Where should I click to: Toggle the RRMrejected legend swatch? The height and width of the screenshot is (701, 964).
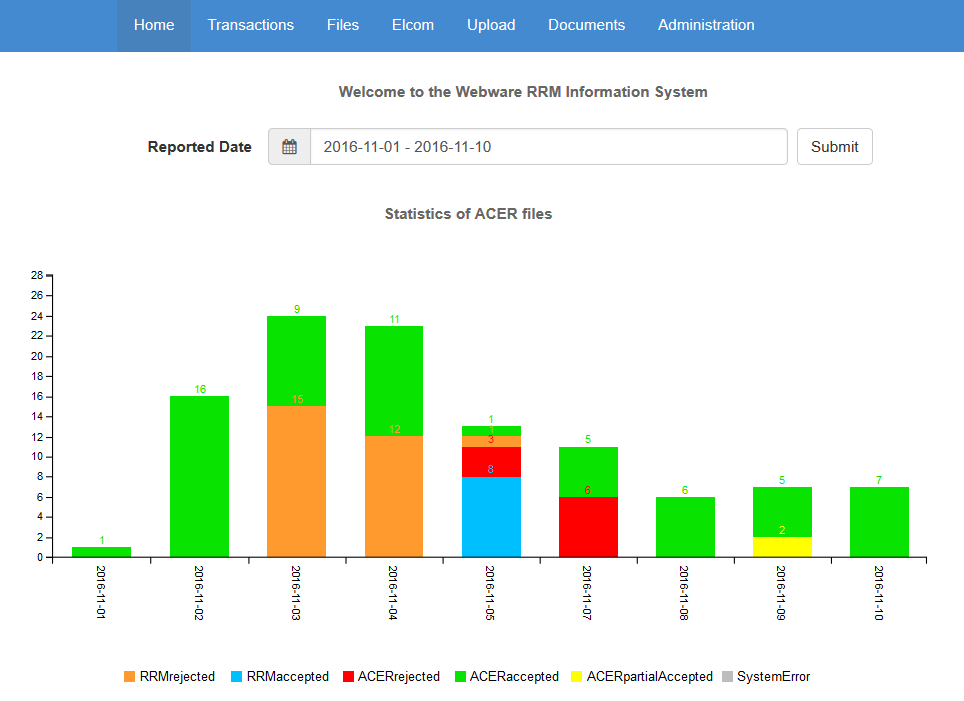tap(130, 677)
